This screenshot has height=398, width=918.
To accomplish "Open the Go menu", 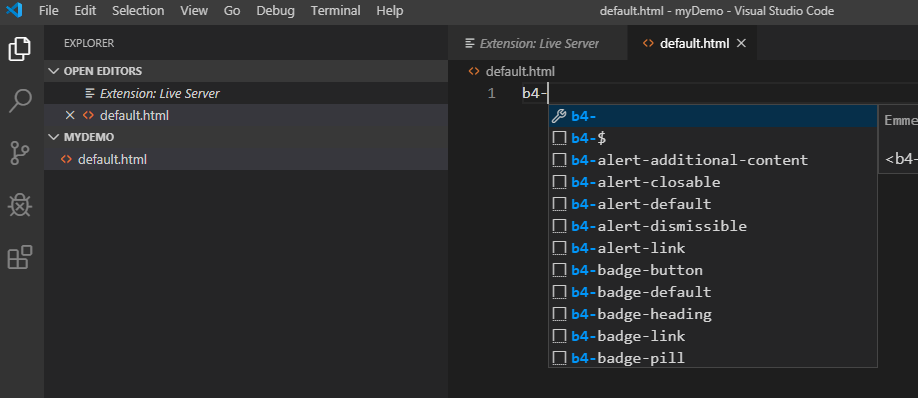I will click(232, 11).
